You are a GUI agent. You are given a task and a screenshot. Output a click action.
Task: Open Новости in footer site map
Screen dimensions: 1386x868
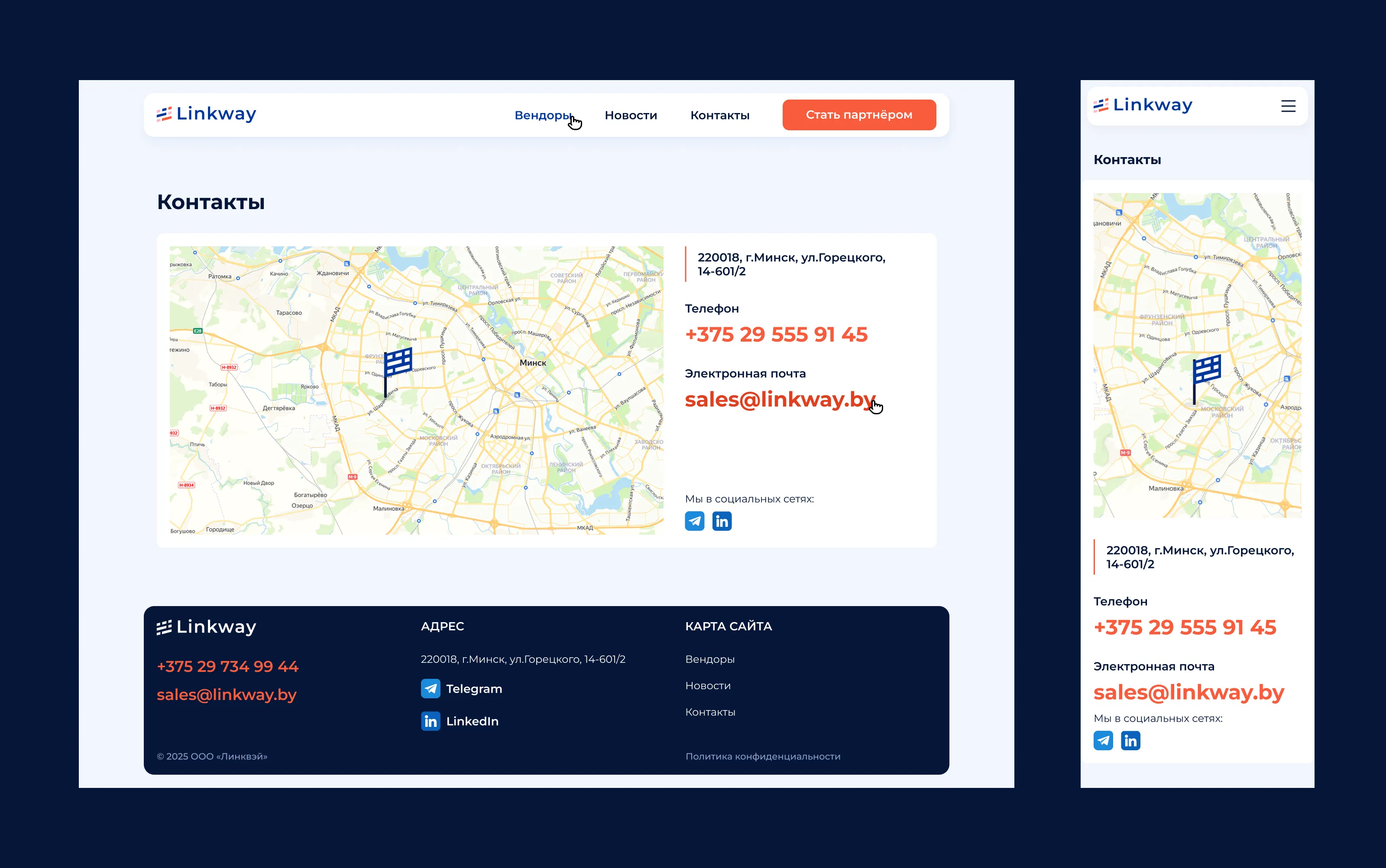pos(708,686)
